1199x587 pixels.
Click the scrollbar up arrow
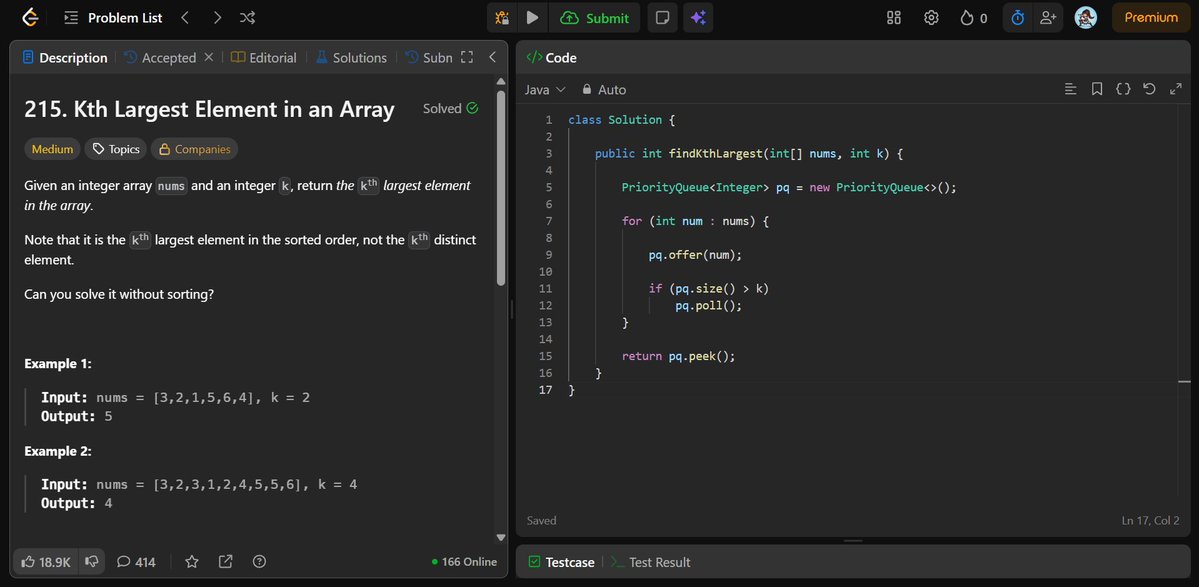501,81
